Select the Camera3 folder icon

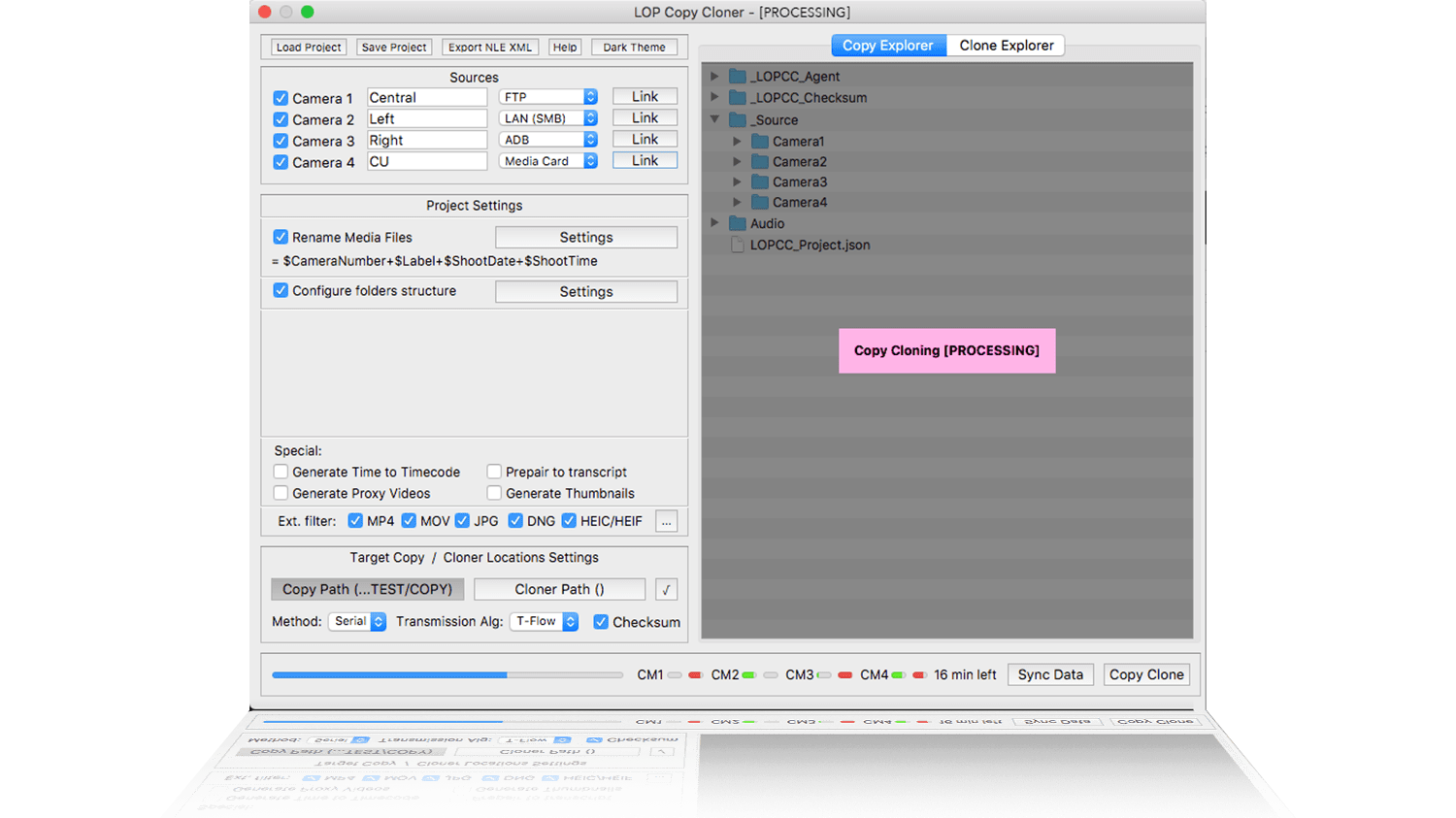tap(760, 182)
